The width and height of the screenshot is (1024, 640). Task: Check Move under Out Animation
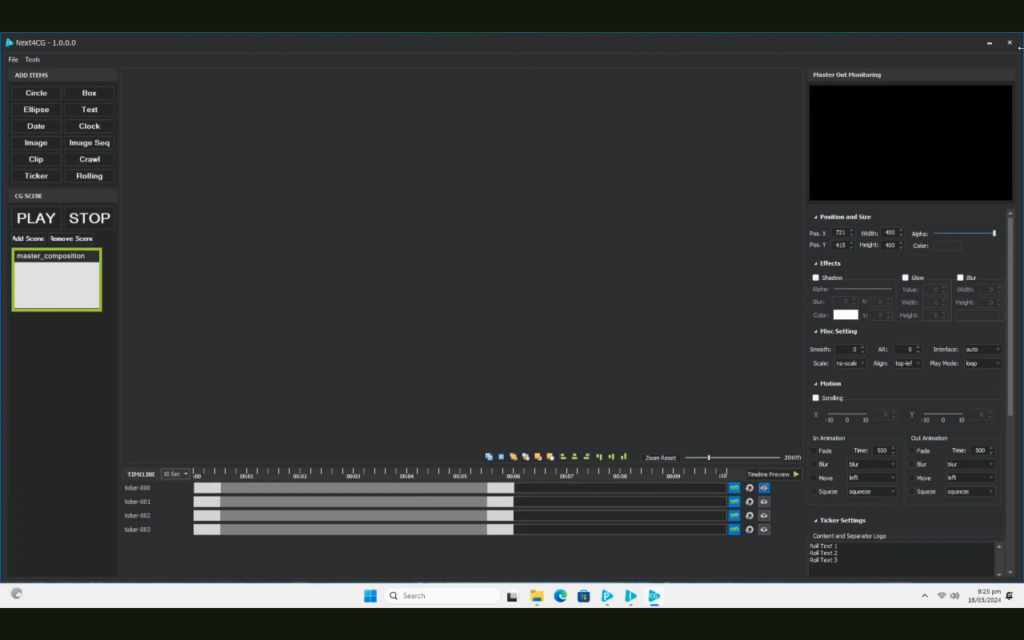tap(912, 478)
